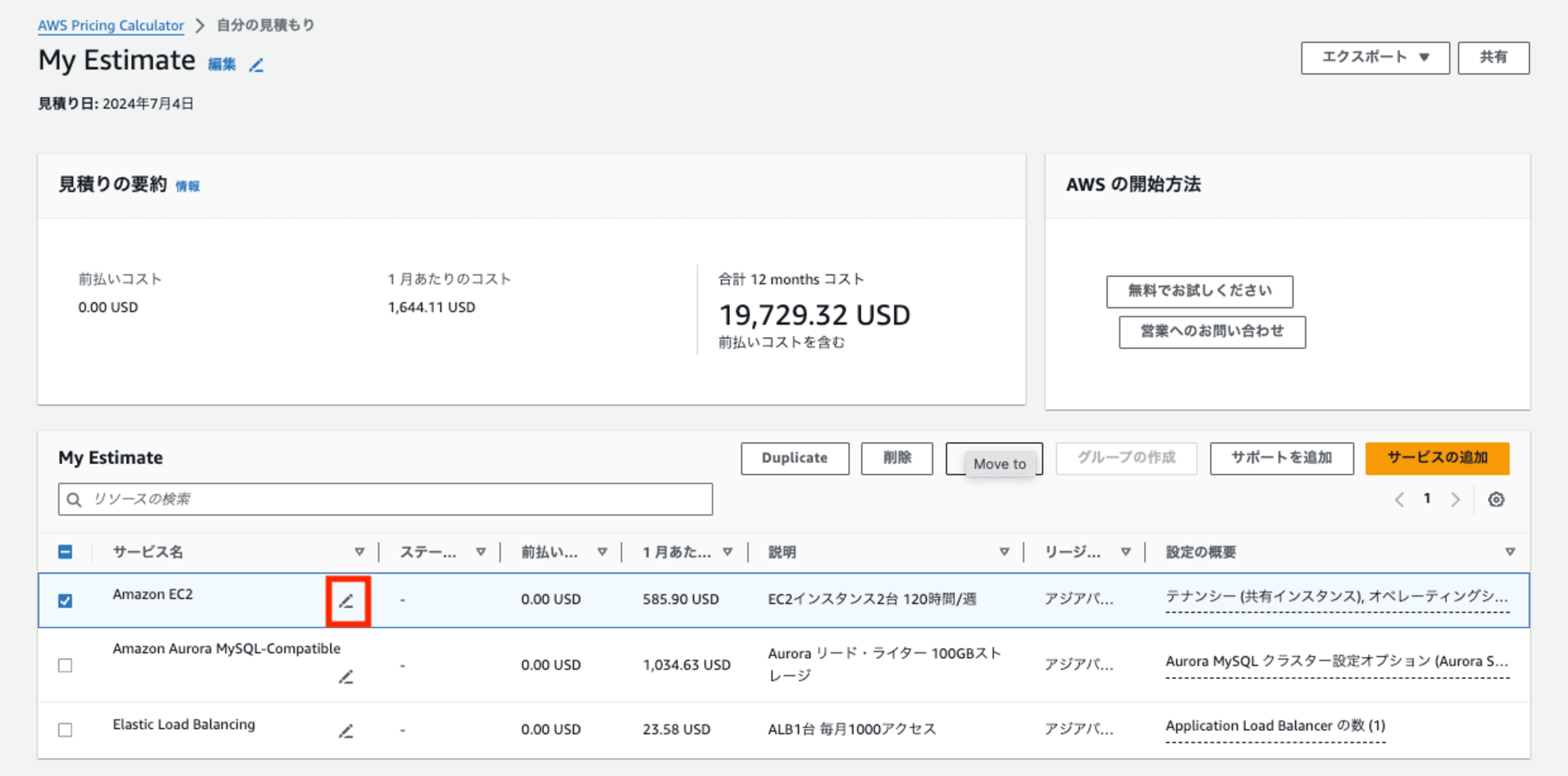Click the 削除 button
Image resolution: width=1568 pixels, height=776 pixels.
click(x=897, y=459)
